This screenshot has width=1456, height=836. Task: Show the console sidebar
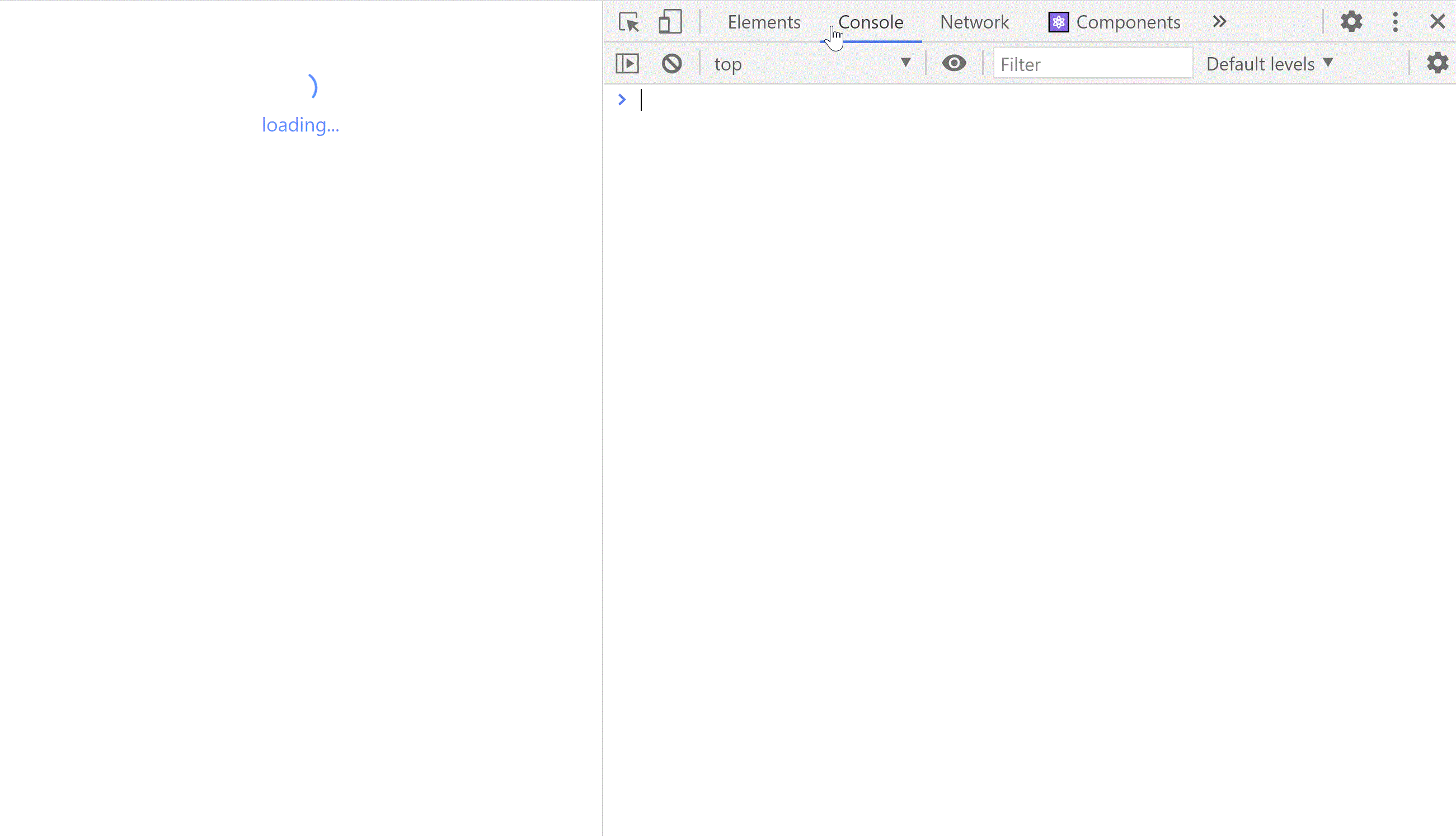pos(627,63)
